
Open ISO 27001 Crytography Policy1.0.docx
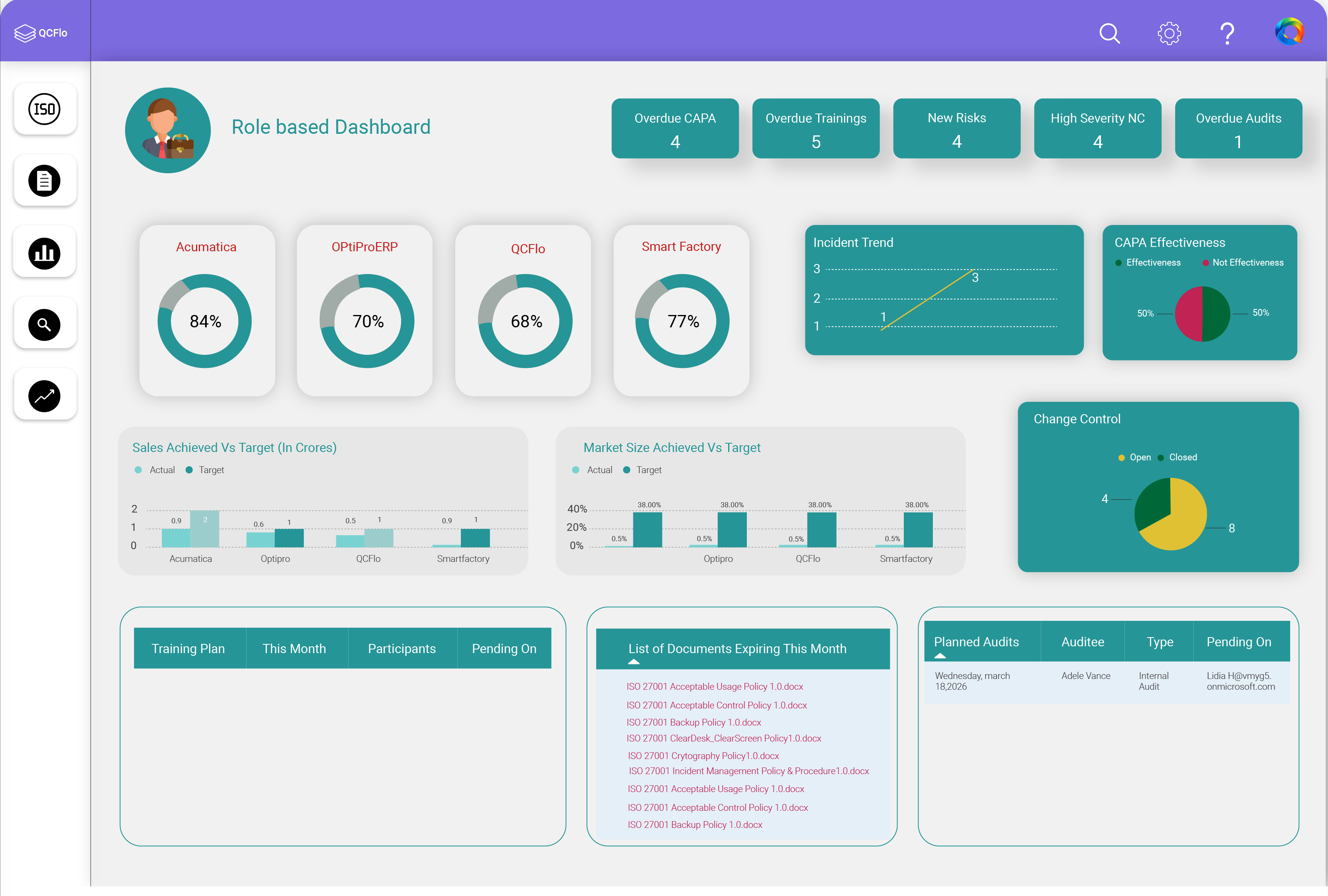coord(703,756)
